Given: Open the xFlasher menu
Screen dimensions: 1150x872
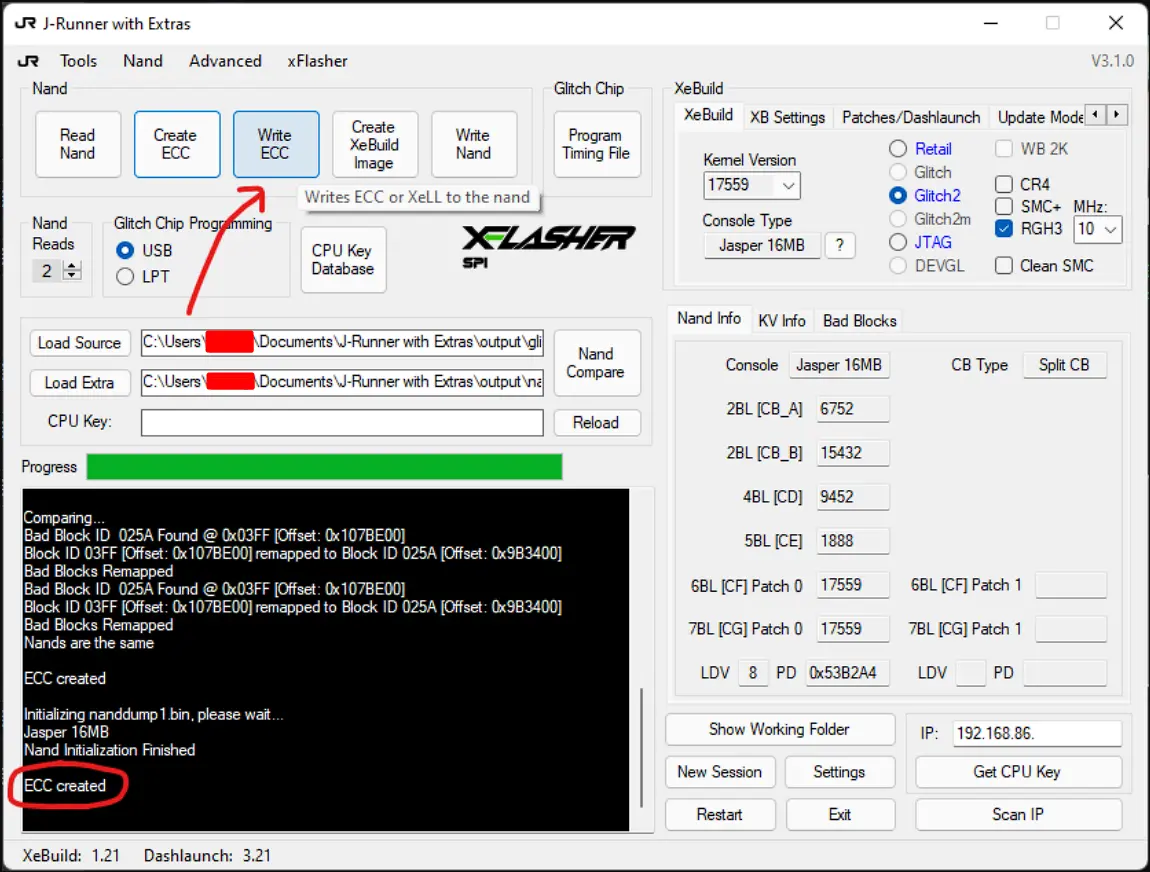Looking at the screenshot, I should click(317, 61).
